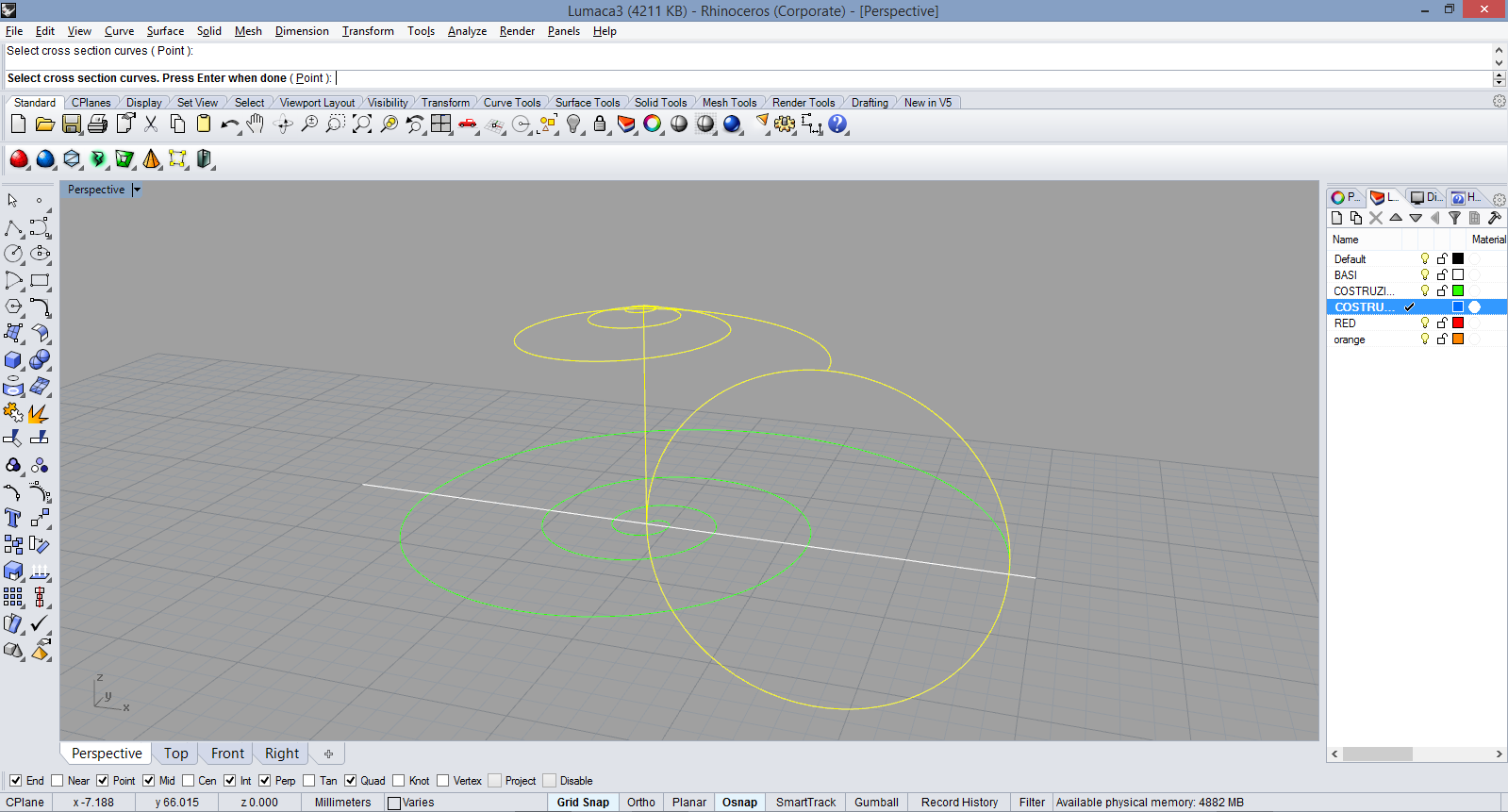This screenshot has height=812, width=1508.
Task: Open the Surface menu
Action: coord(165,31)
